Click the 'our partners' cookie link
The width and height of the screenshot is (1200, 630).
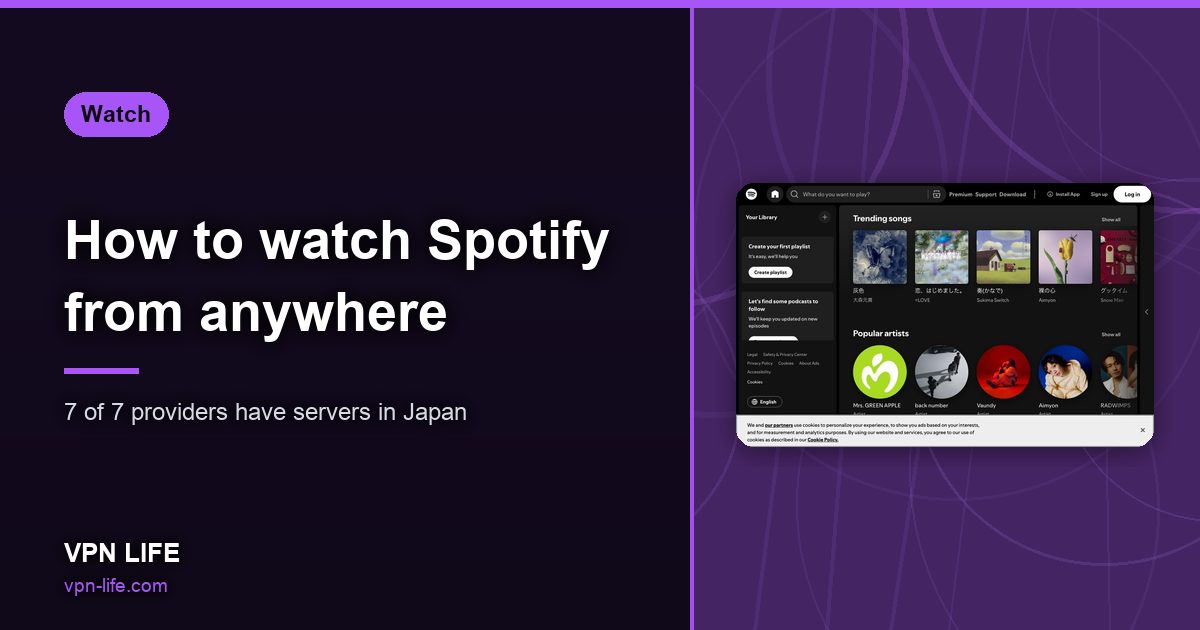[778, 426]
